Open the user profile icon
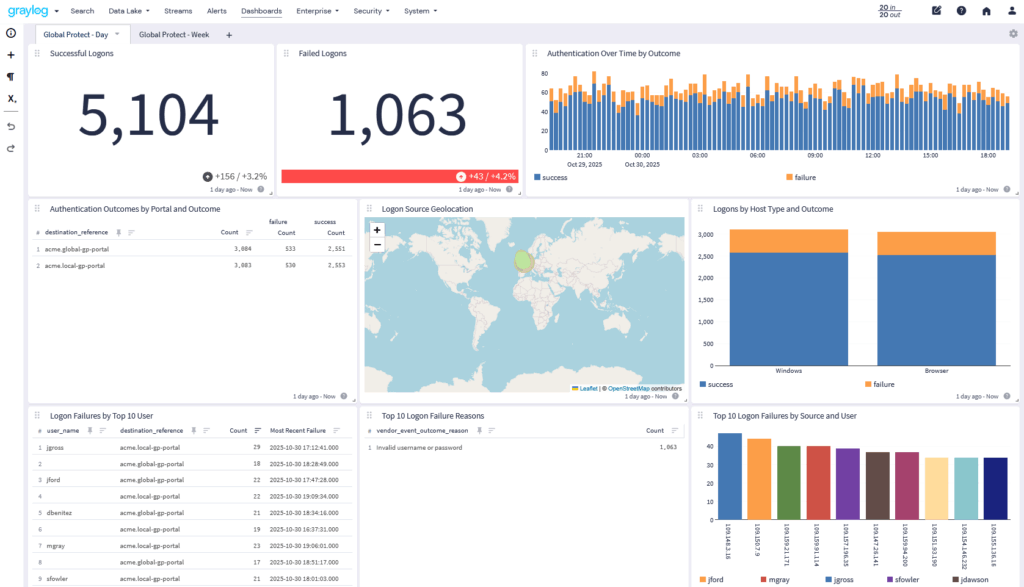The image size is (1024, 587). pyautogui.click(x=1011, y=11)
